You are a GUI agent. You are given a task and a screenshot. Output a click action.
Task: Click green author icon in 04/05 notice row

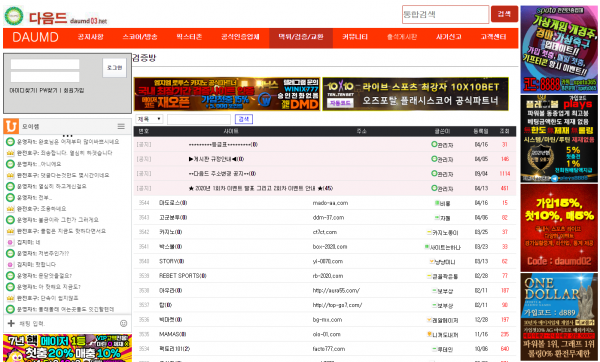(x=434, y=159)
